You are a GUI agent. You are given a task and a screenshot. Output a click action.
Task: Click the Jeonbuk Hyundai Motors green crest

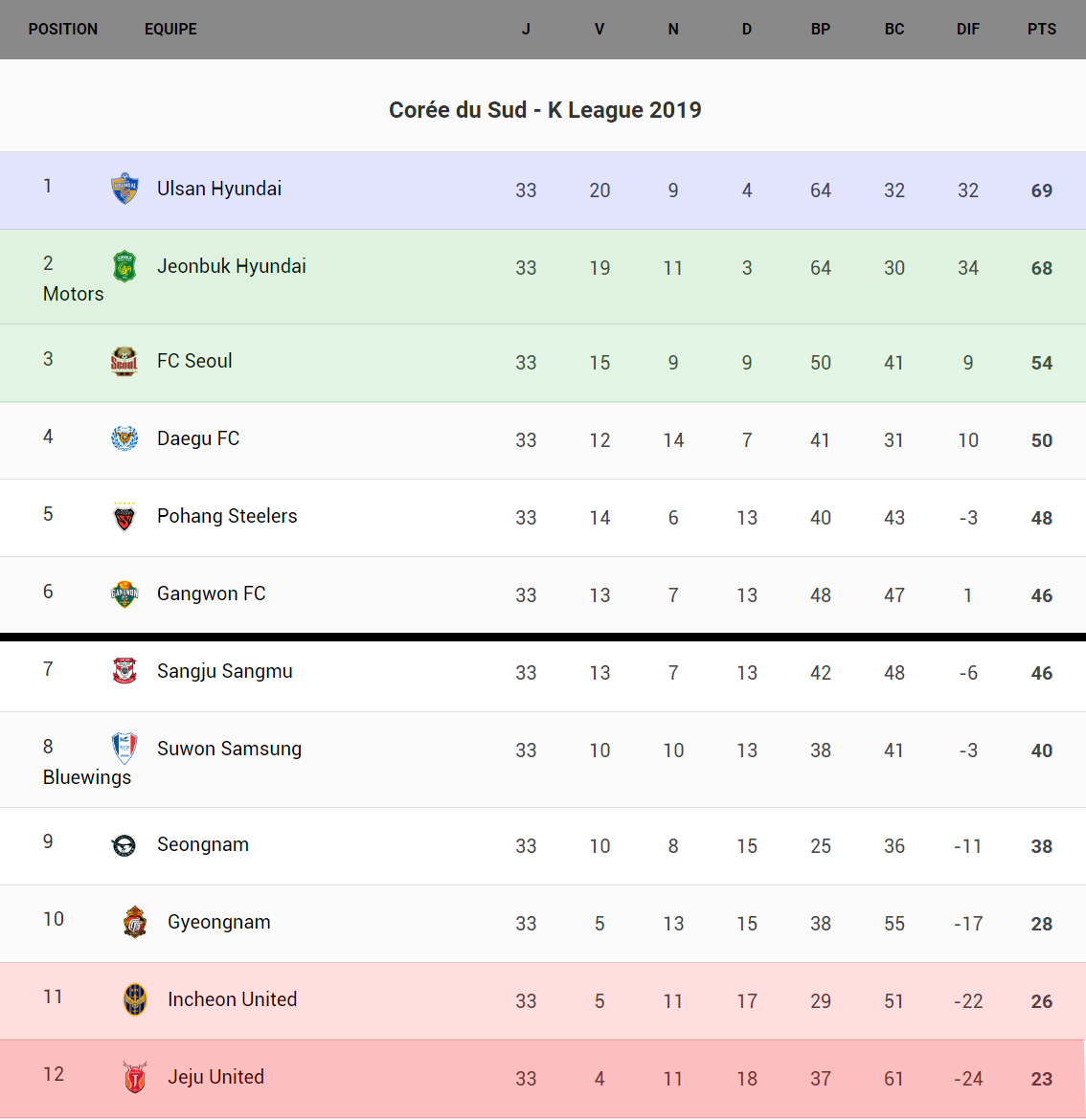click(124, 266)
